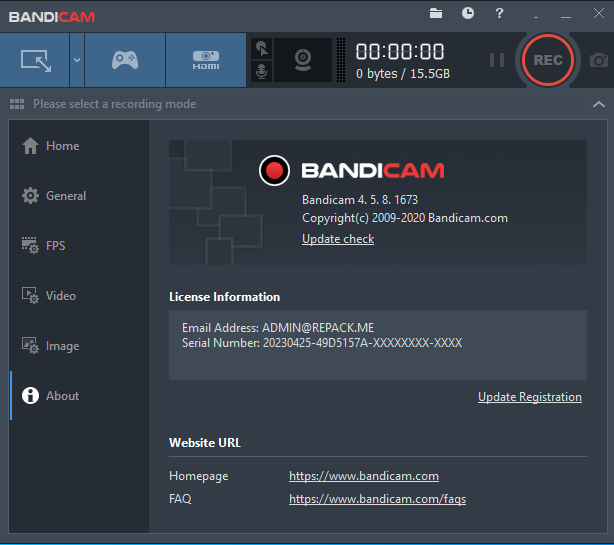Start recording with the REC button
614x545 pixels.
pos(547,60)
